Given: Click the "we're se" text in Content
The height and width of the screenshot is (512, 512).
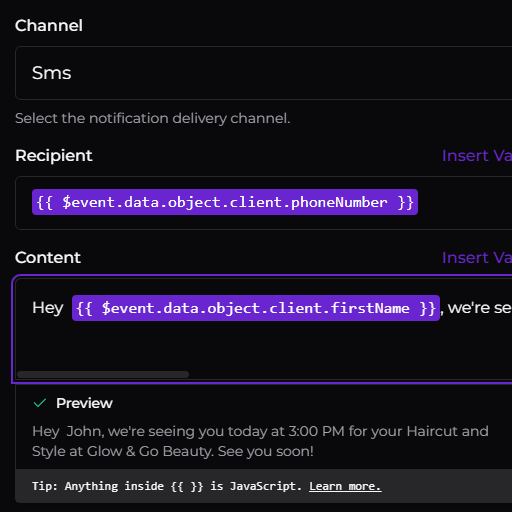Looking at the screenshot, I should (479, 308).
